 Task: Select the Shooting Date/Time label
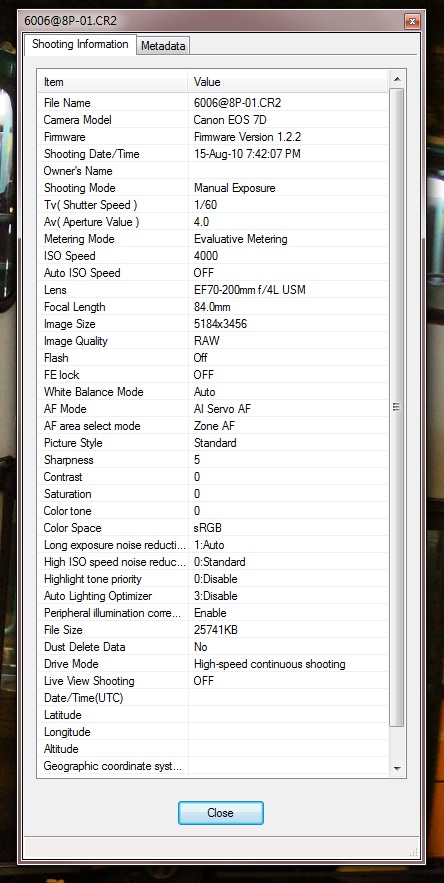click(91, 154)
